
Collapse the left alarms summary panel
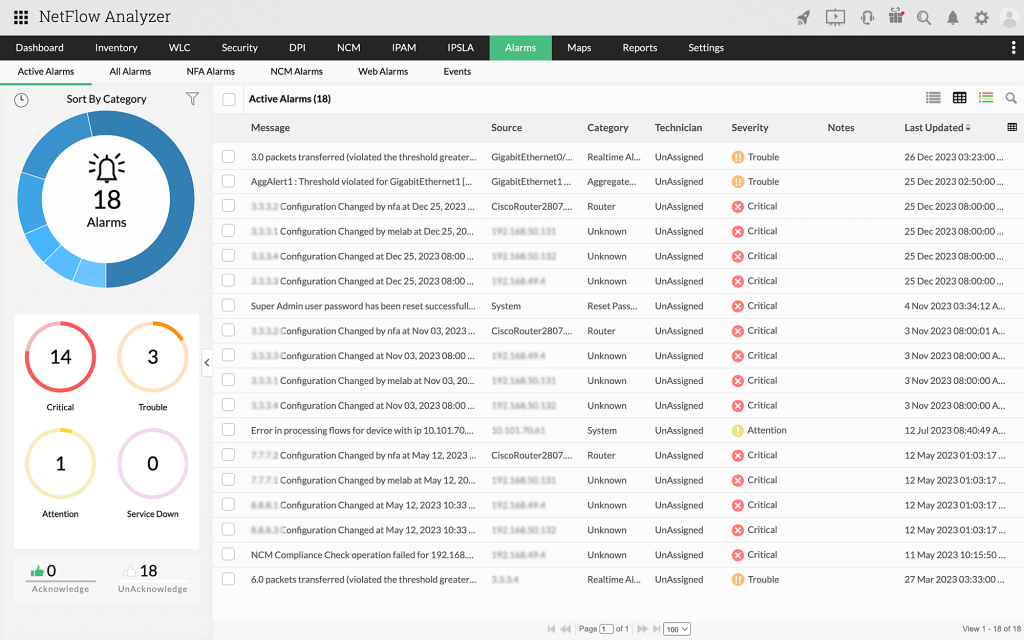click(207, 362)
